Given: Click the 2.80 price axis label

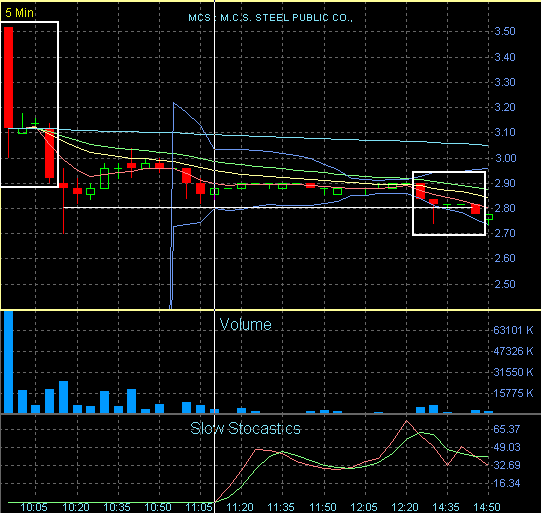Looking at the screenshot, I should click(x=505, y=208).
